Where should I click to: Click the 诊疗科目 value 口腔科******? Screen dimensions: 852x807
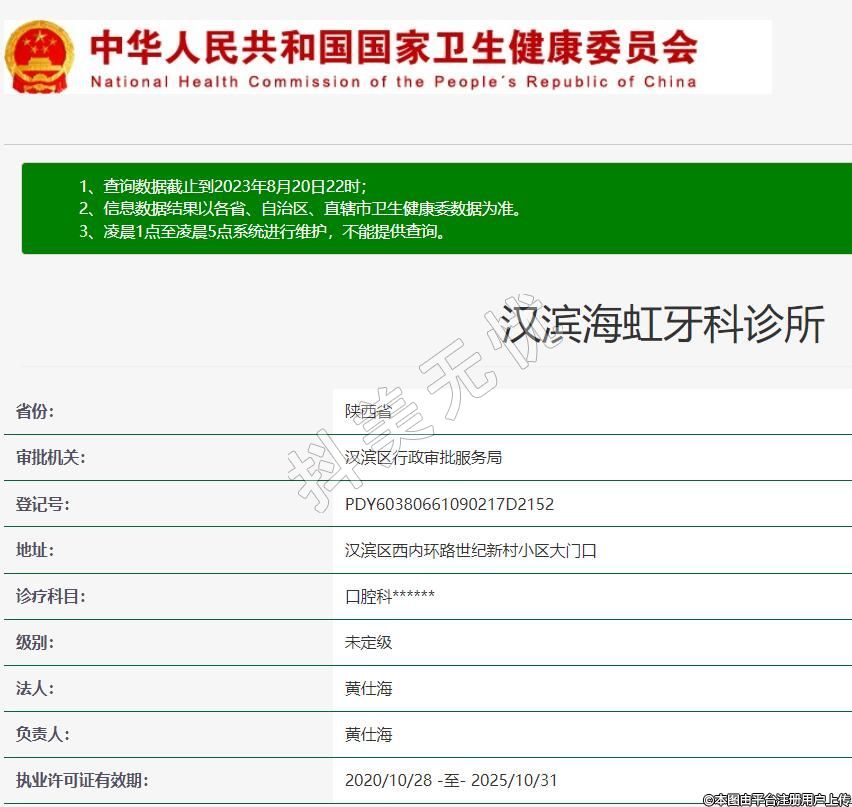click(390, 596)
